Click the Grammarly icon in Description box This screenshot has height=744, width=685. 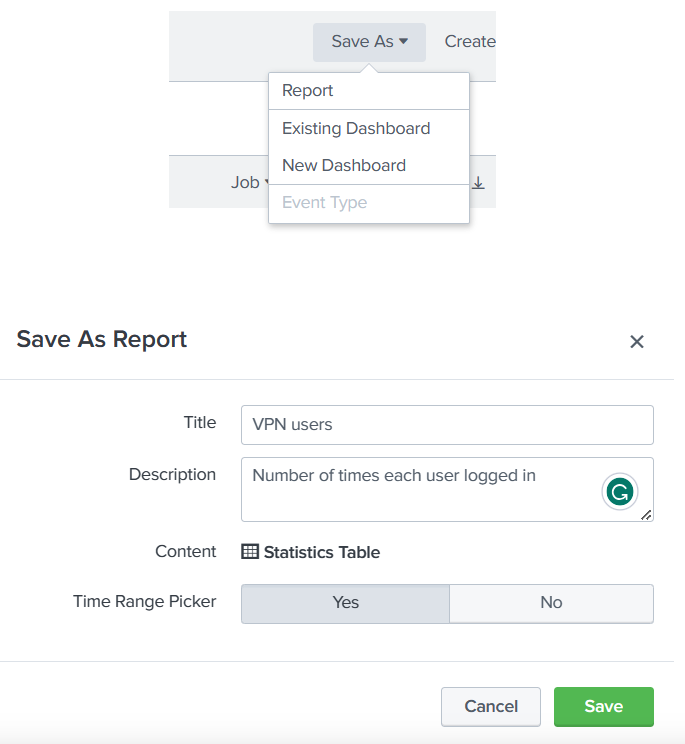[620, 491]
